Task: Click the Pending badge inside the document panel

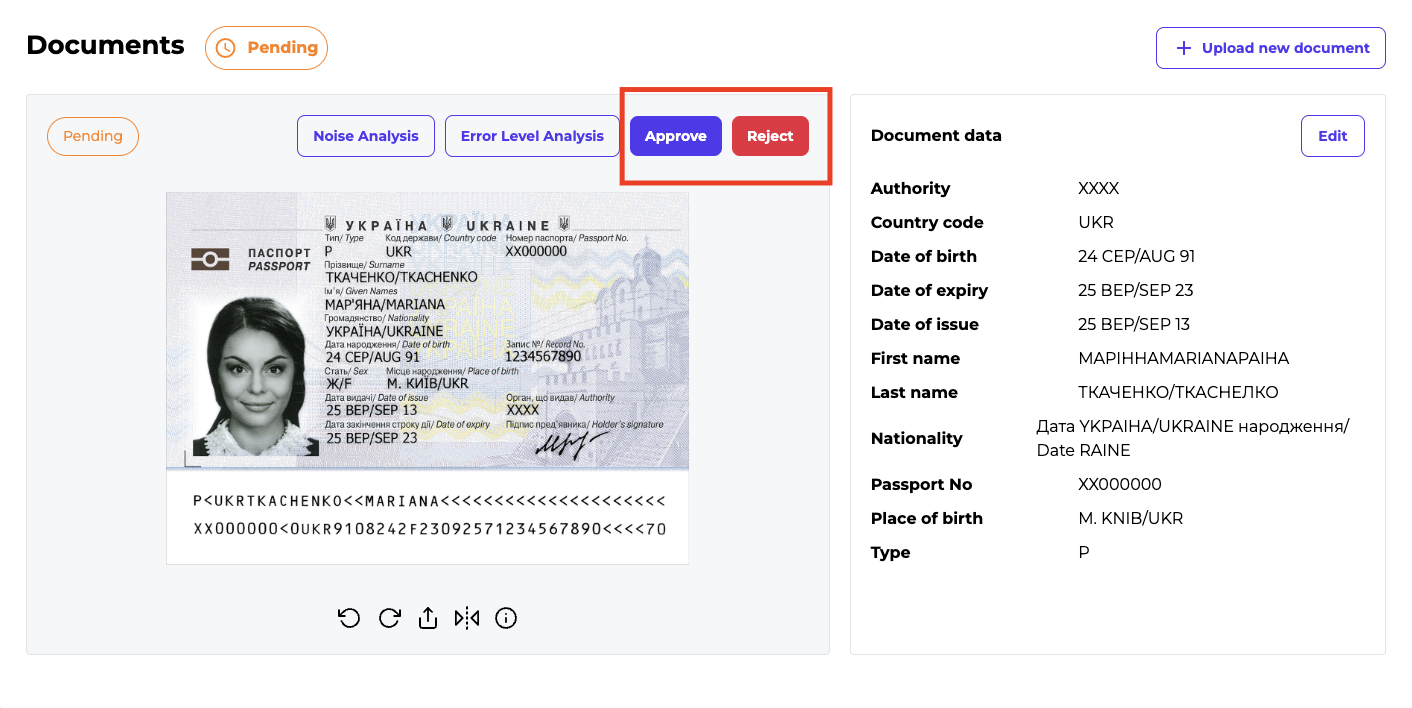Action: [x=93, y=136]
